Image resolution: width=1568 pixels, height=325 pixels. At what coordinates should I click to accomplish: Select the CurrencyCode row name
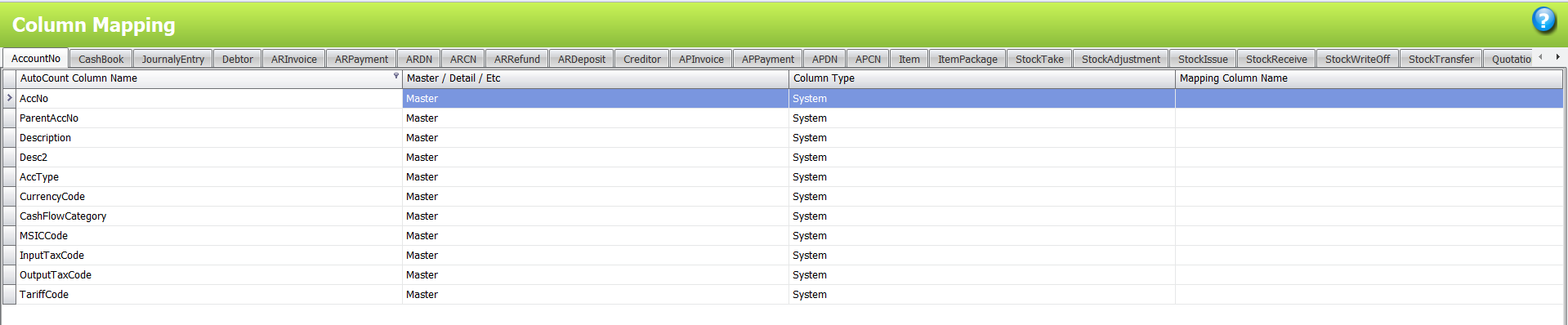coord(209,196)
